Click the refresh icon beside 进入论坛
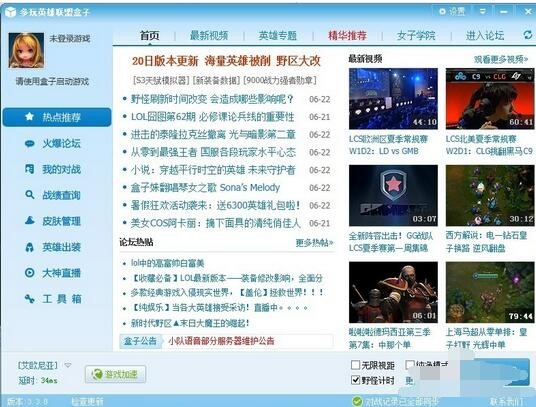 [528, 35]
